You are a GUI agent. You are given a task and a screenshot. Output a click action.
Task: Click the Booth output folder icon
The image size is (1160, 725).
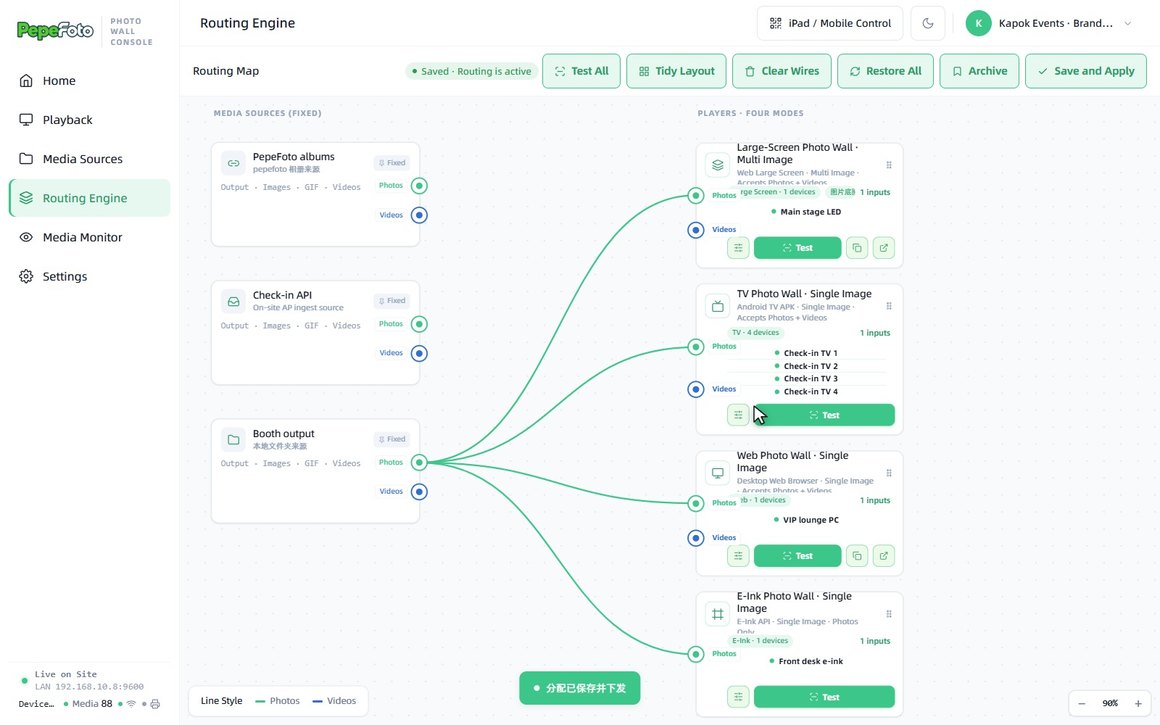pyautogui.click(x=233, y=440)
